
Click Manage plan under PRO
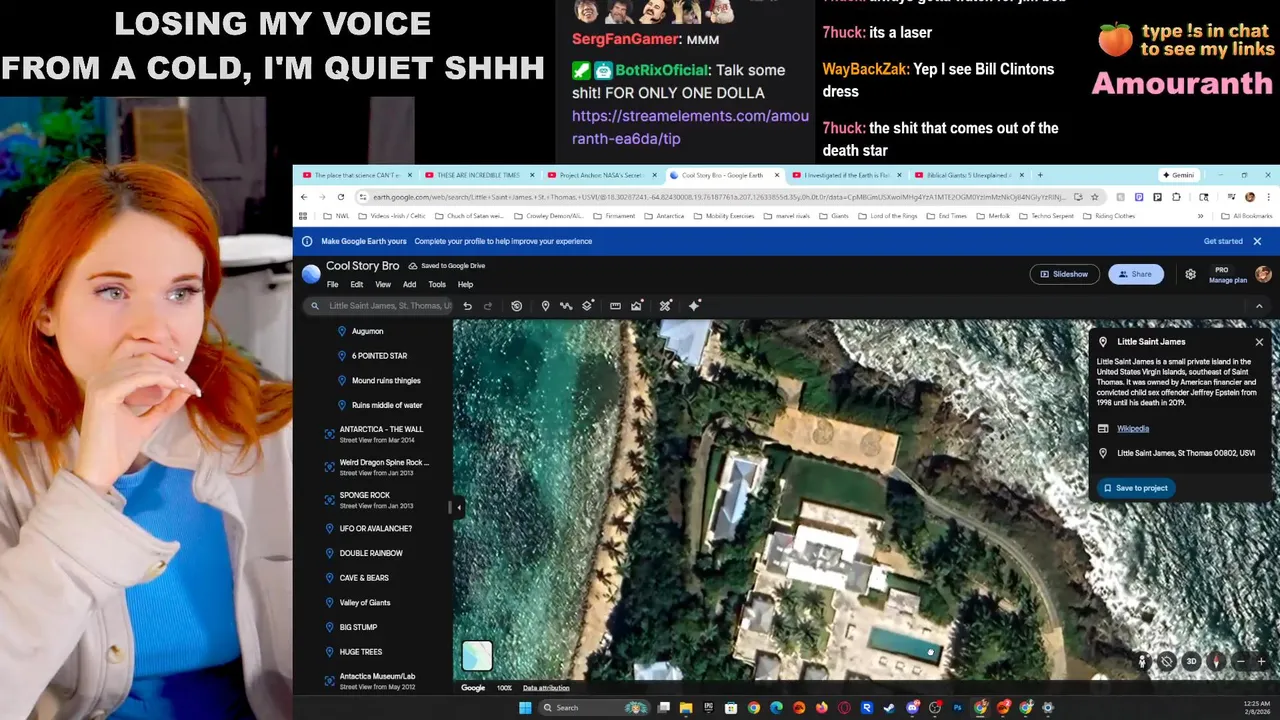click(1227, 280)
